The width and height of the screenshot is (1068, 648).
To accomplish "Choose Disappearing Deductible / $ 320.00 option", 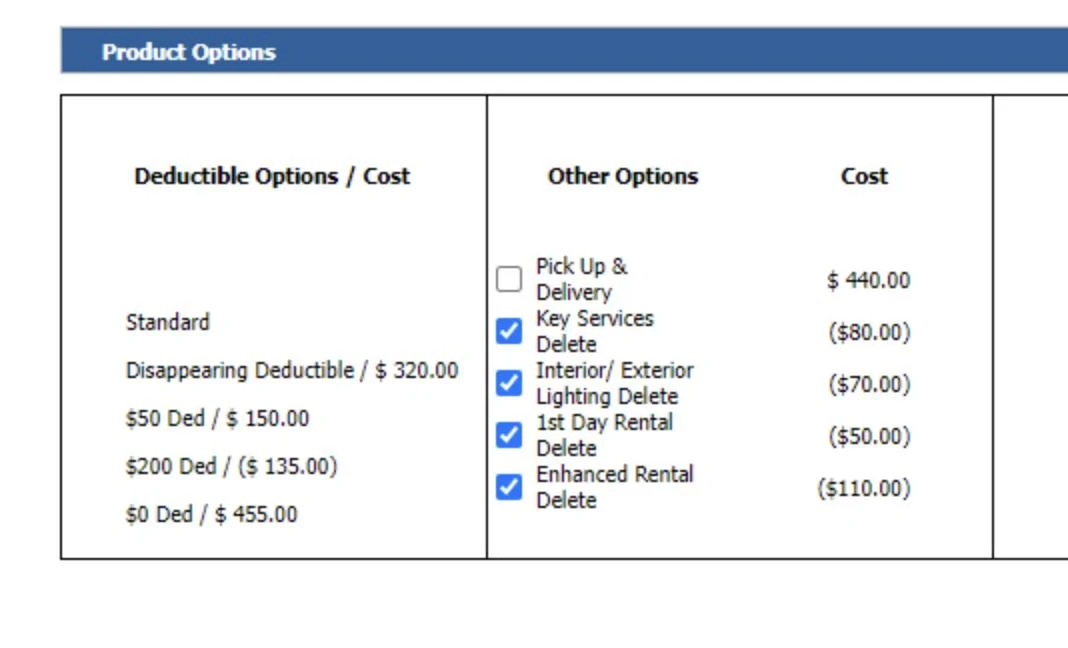I will pyautogui.click(x=291, y=370).
